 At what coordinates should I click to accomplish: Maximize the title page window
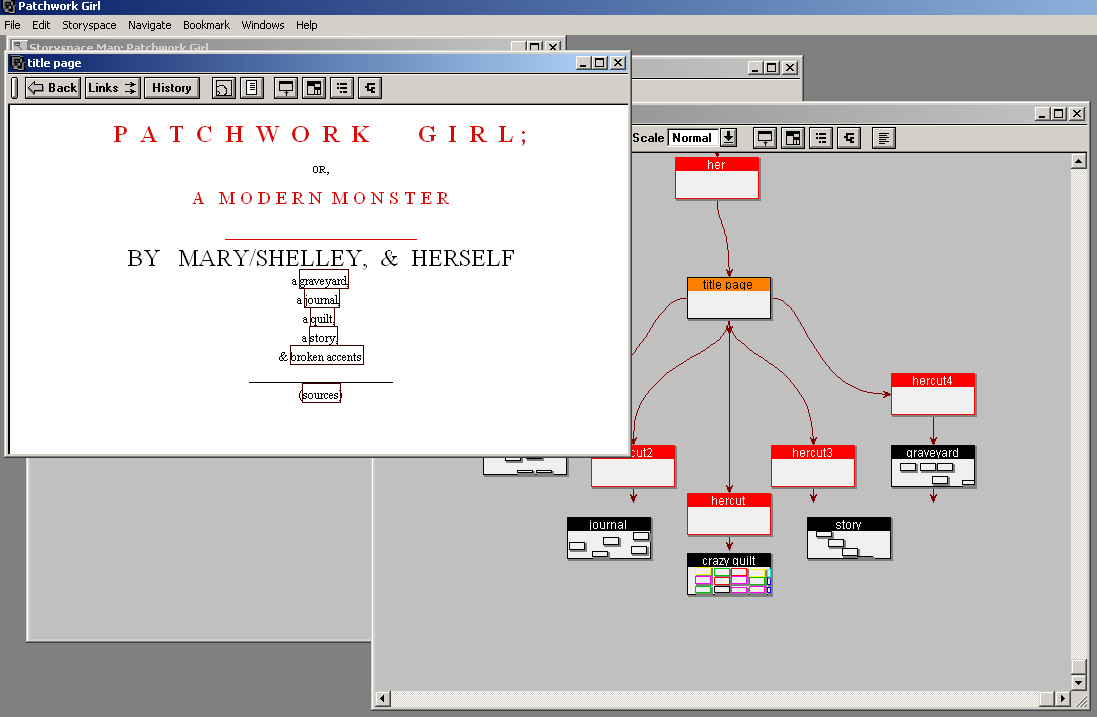click(600, 63)
